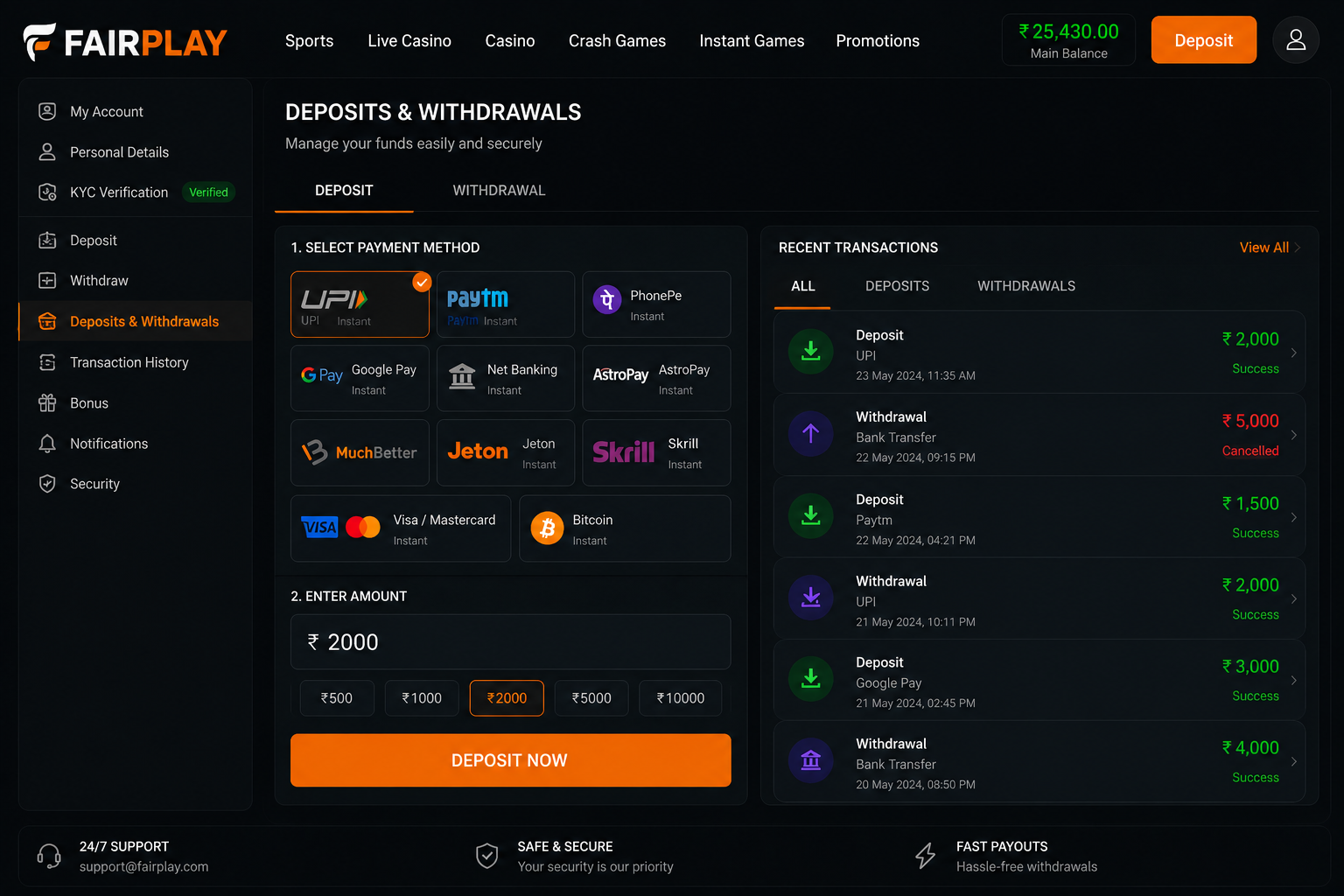Click the Deposit sidebar icon
Image resolution: width=1344 pixels, height=896 pixels.
[47, 240]
